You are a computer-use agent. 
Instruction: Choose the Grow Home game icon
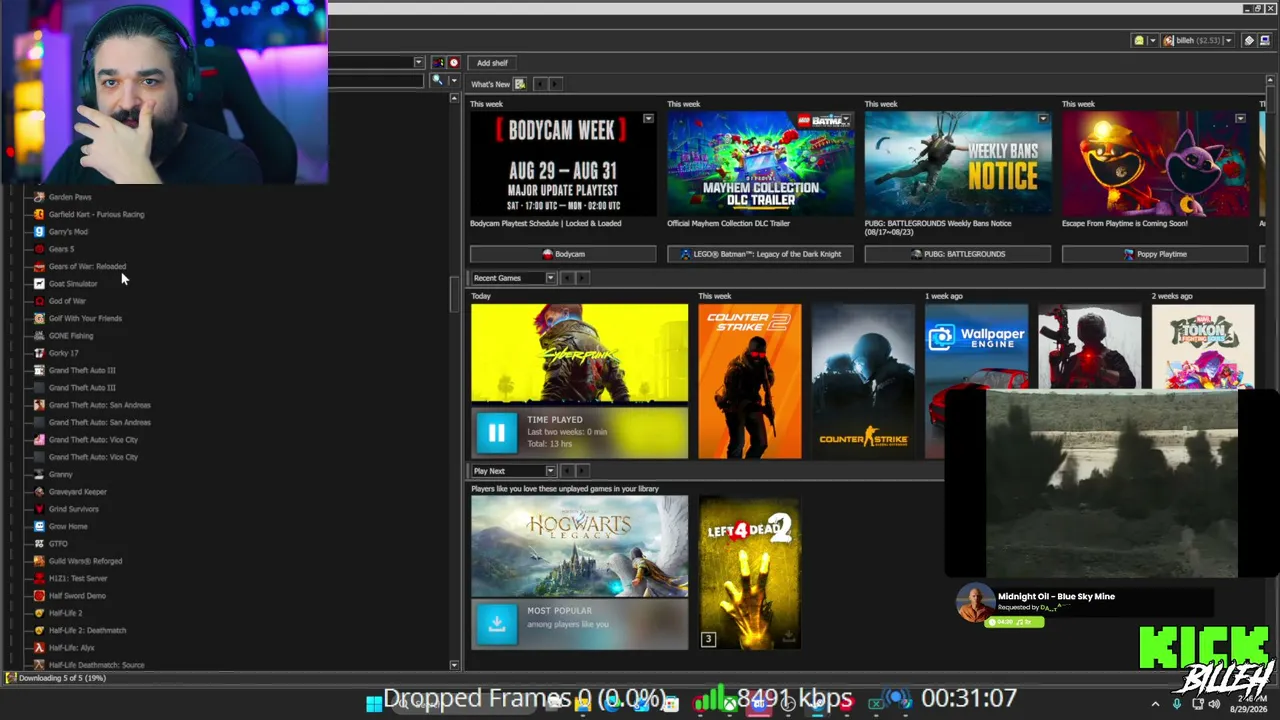point(39,526)
